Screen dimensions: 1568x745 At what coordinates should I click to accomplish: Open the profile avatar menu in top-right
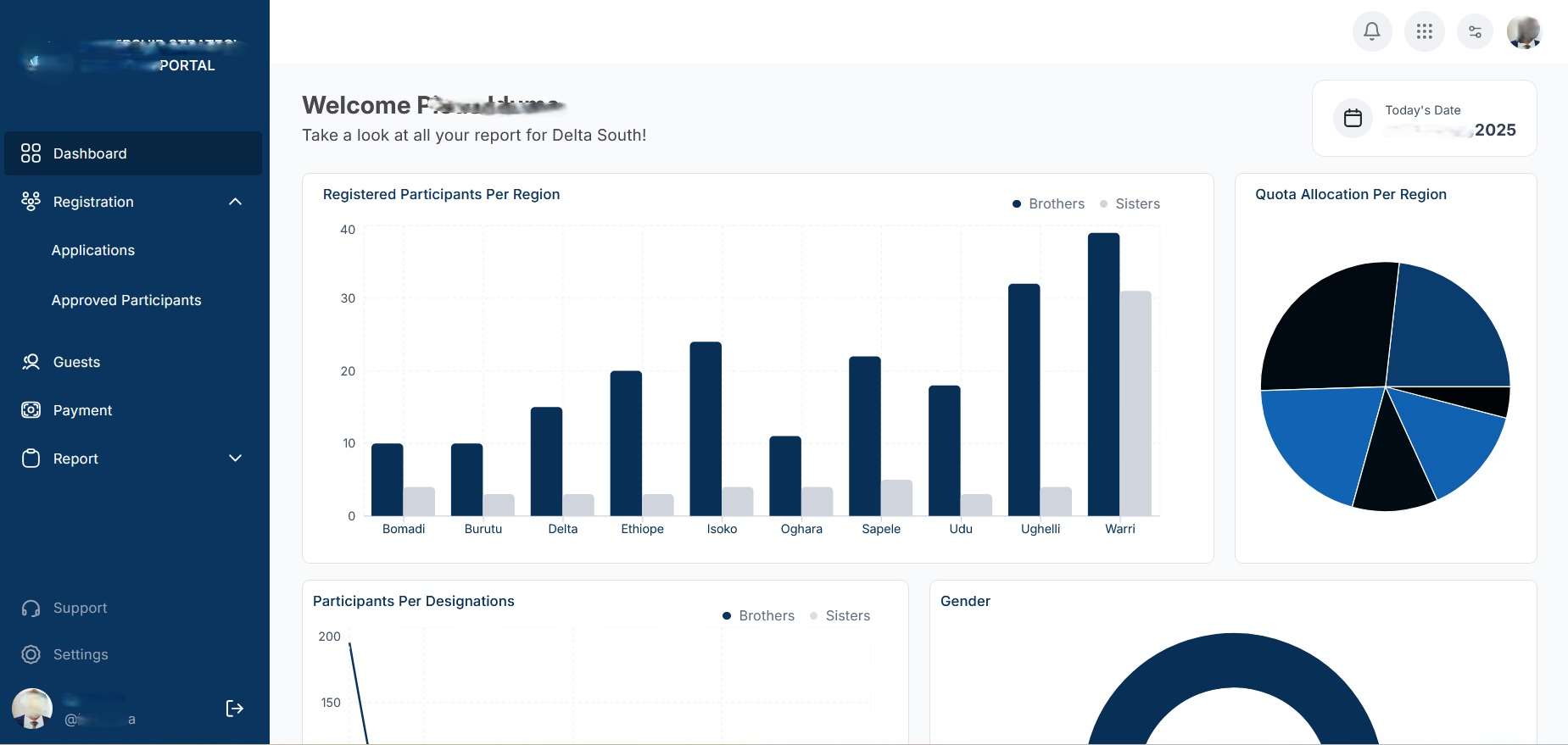pos(1523,32)
